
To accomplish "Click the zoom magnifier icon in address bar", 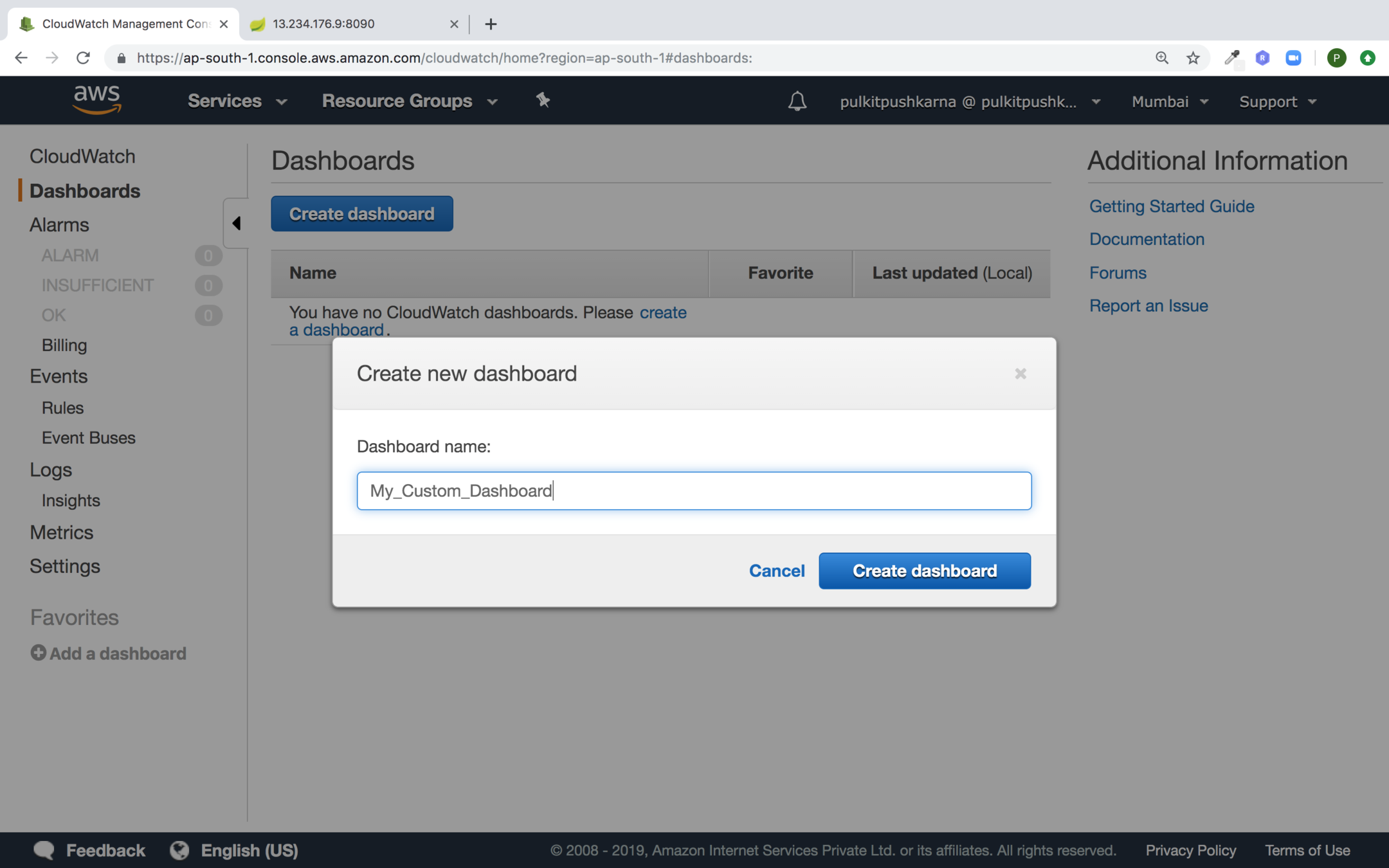I will [x=1161, y=58].
